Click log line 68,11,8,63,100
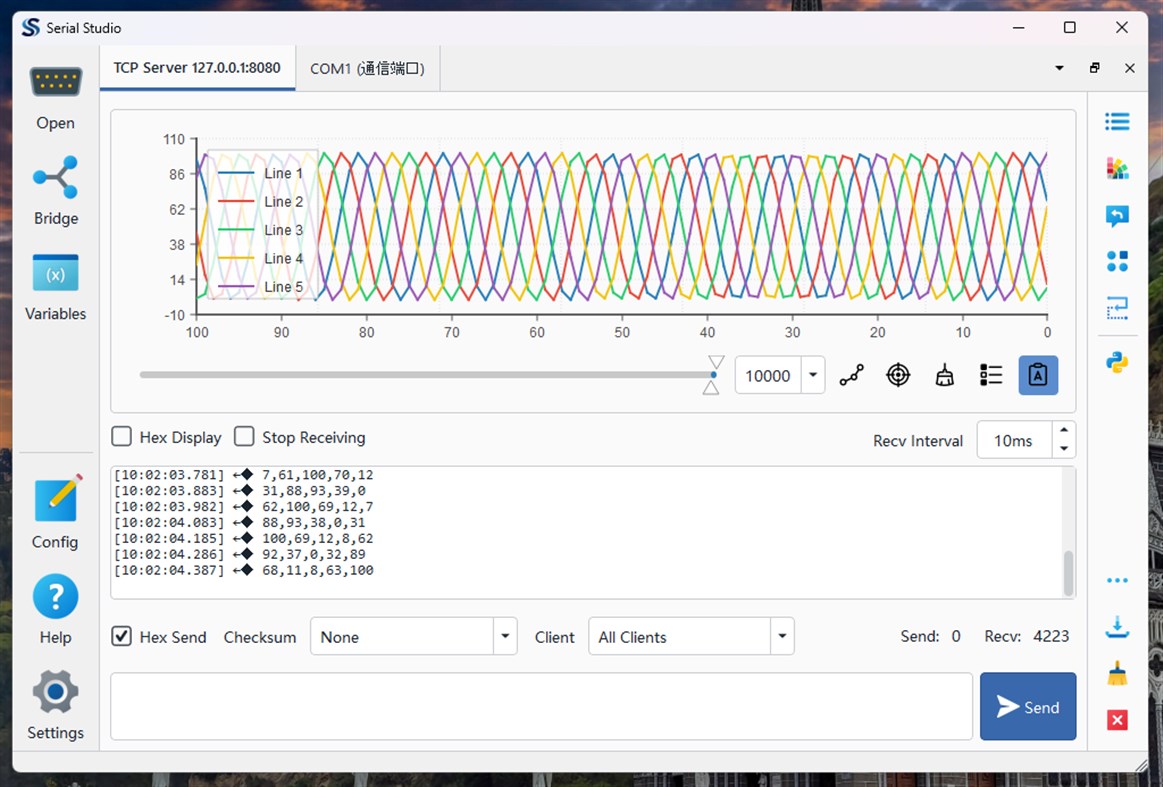 tap(243, 570)
